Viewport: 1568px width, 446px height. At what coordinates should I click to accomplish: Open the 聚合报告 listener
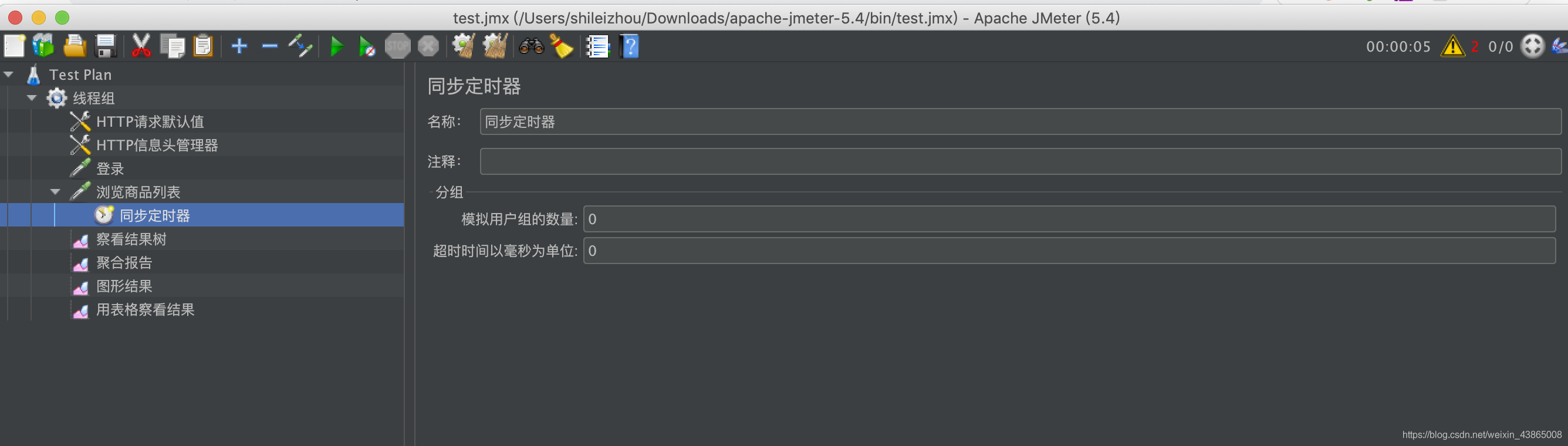[x=124, y=263]
